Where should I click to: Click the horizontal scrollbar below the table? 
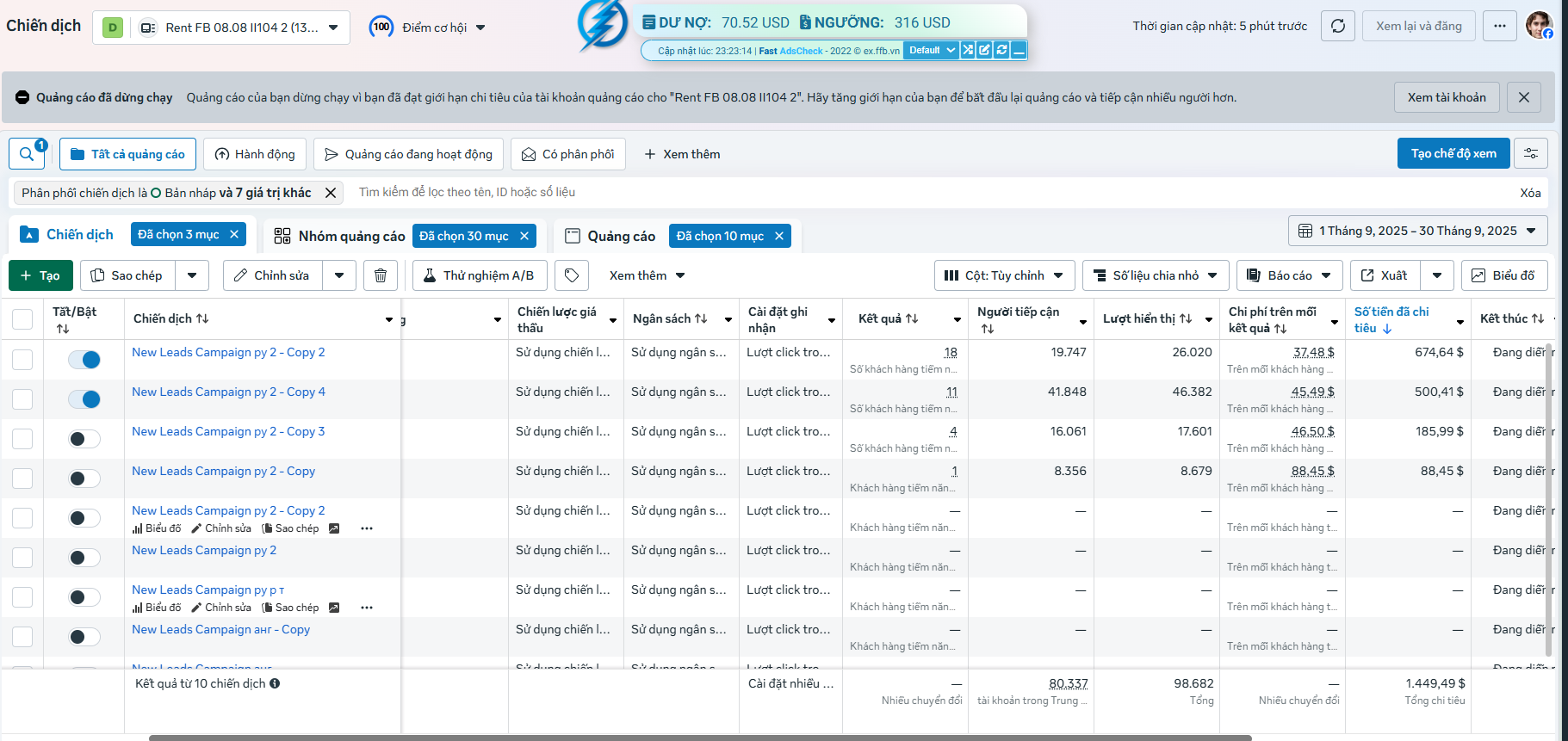point(700,738)
